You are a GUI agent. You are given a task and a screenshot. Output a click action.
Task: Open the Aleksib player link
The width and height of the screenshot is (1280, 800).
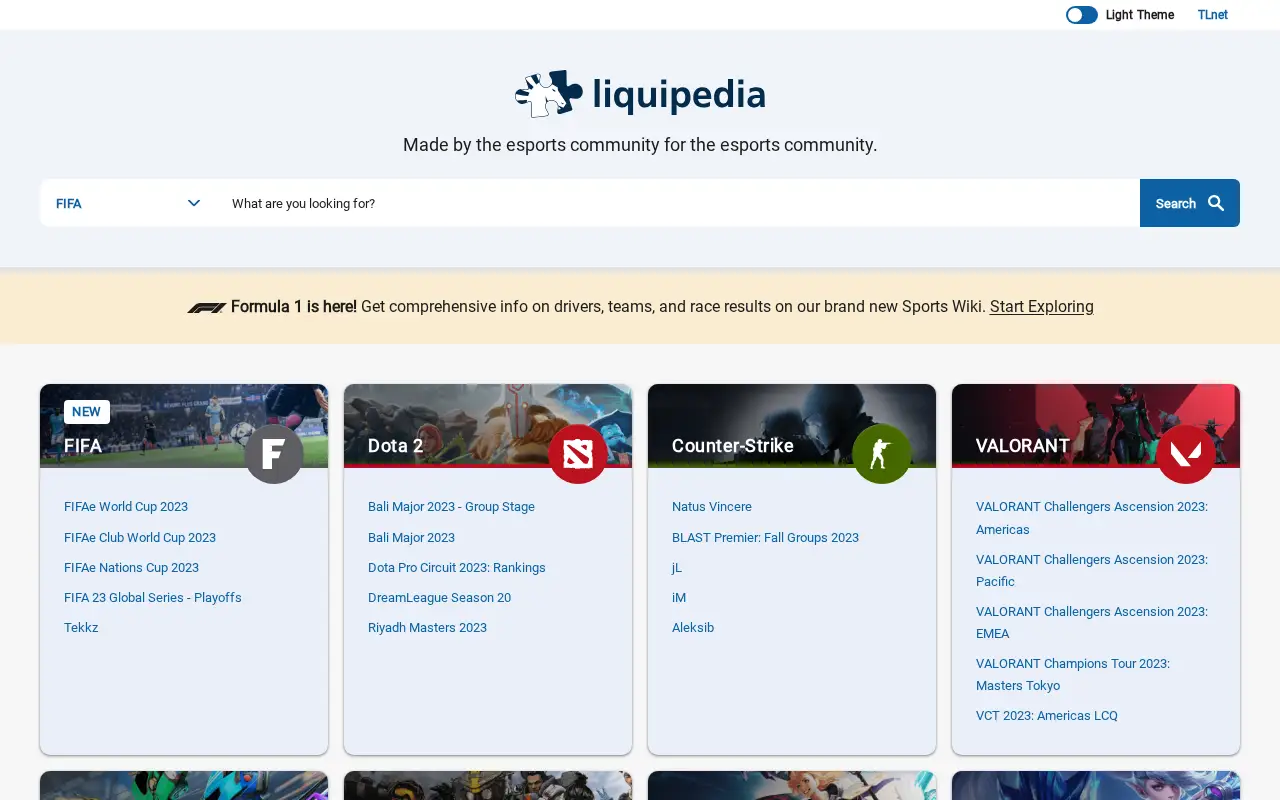click(x=693, y=627)
